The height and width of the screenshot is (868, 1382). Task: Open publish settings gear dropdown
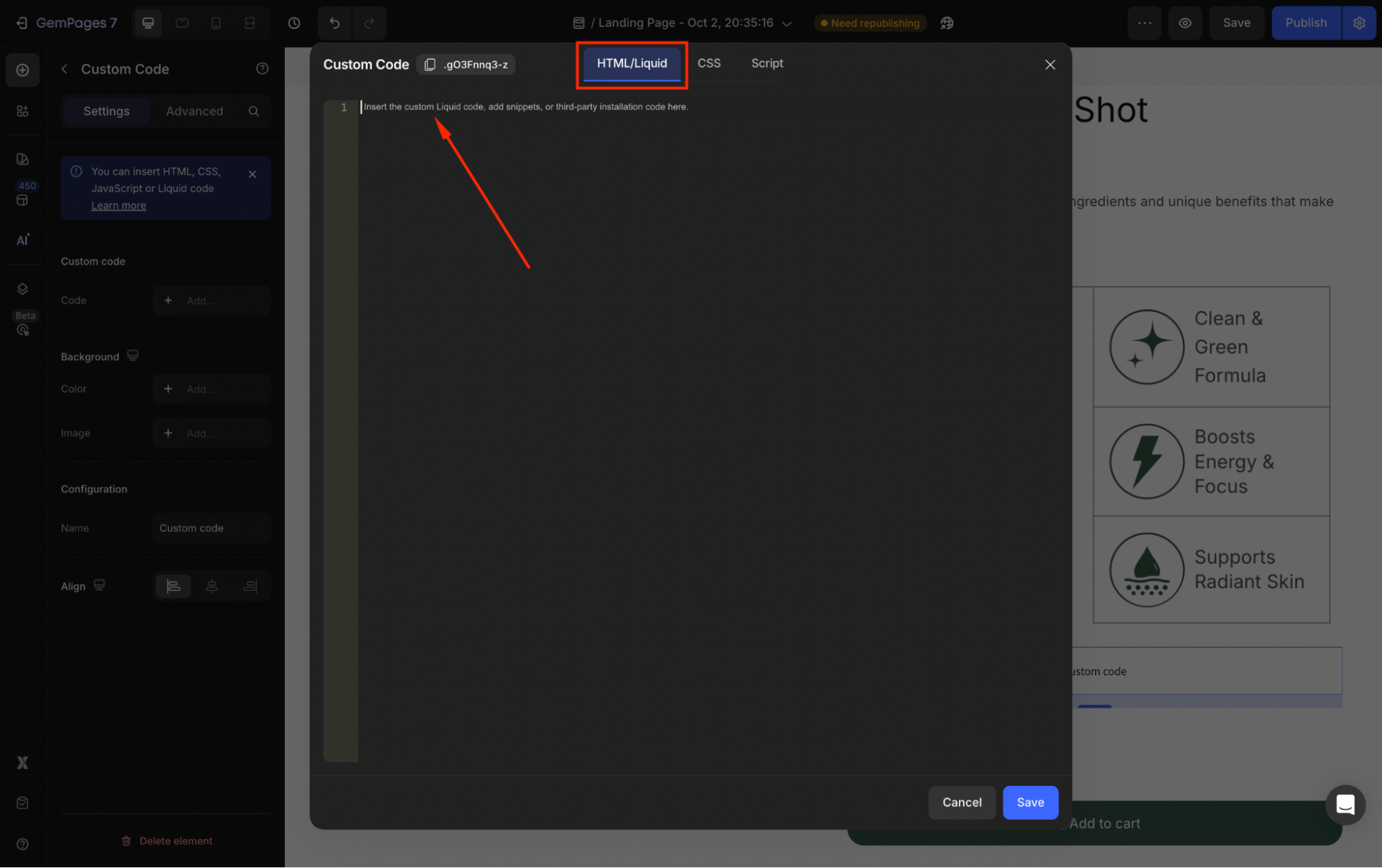tap(1359, 23)
